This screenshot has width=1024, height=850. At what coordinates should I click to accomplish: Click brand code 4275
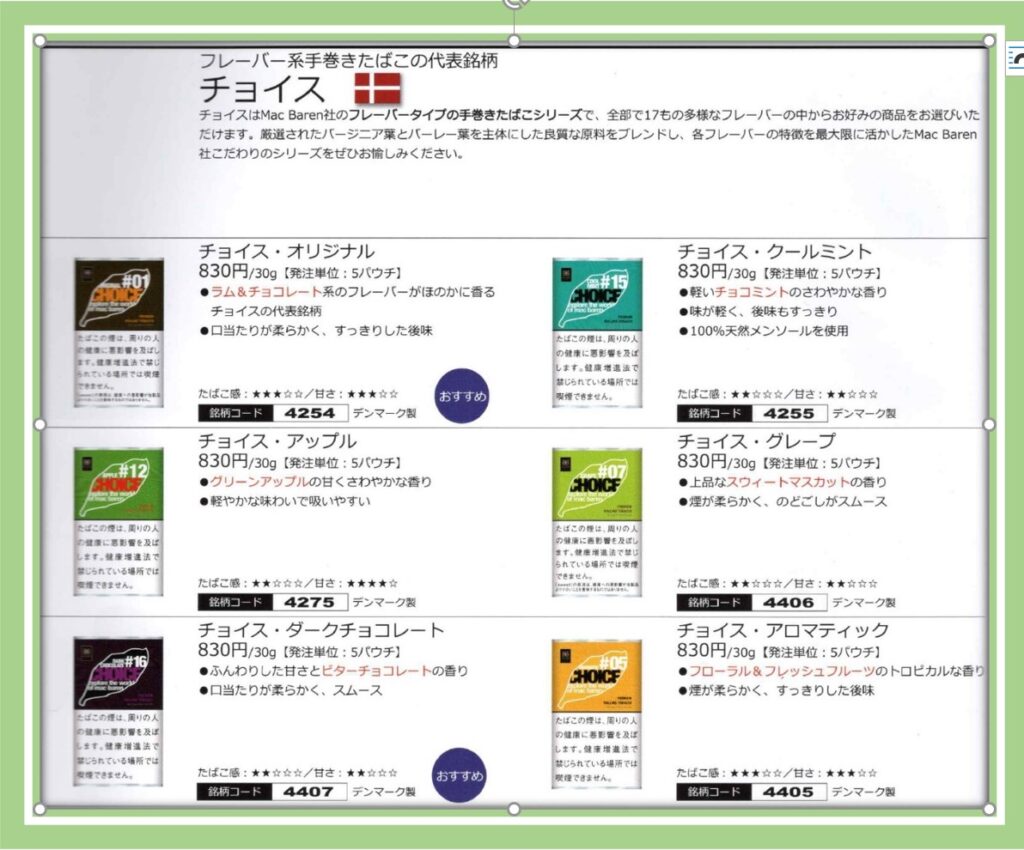pos(310,602)
